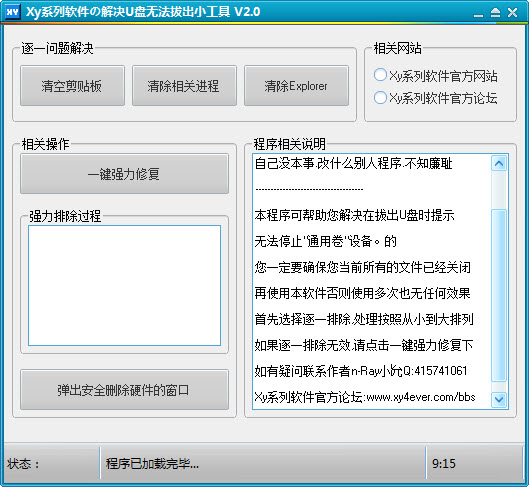This screenshot has width=529, height=487.
Task: Click the 清除相关进程 button
Action: tap(184, 86)
